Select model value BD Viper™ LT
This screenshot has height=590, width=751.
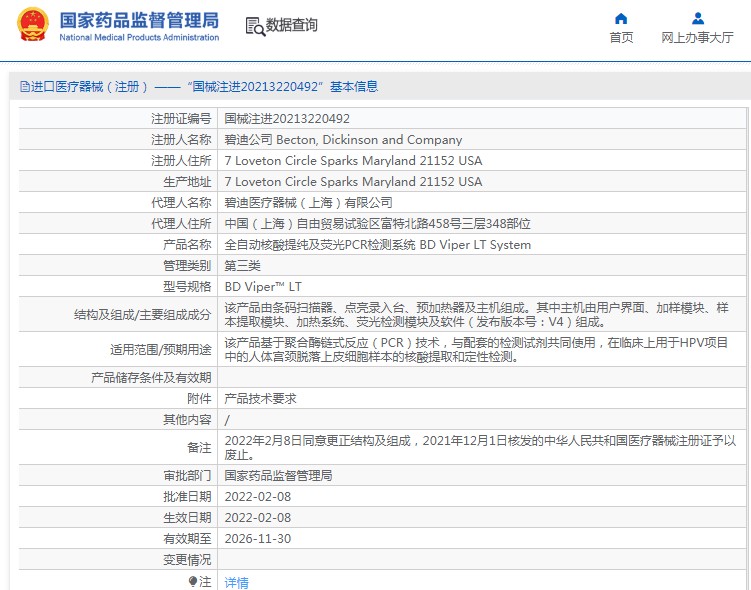[x=263, y=287]
